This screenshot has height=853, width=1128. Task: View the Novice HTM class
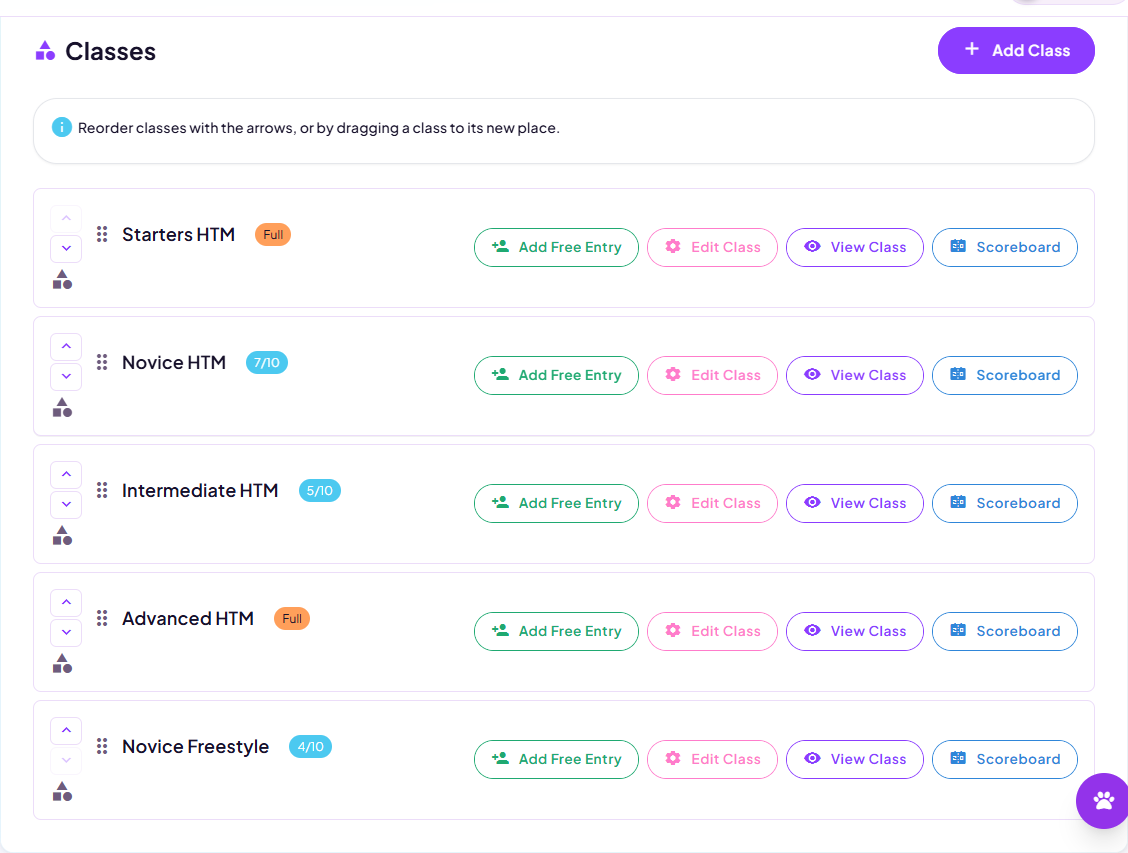tap(855, 375)
